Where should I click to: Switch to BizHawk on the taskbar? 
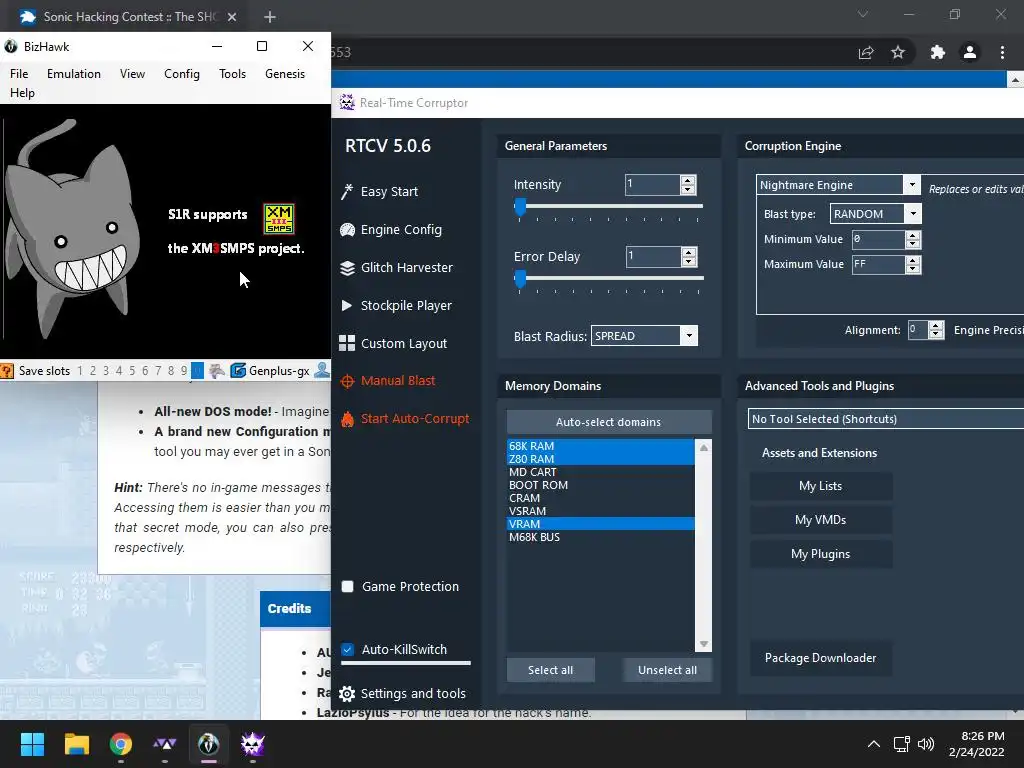coord(208,744)
